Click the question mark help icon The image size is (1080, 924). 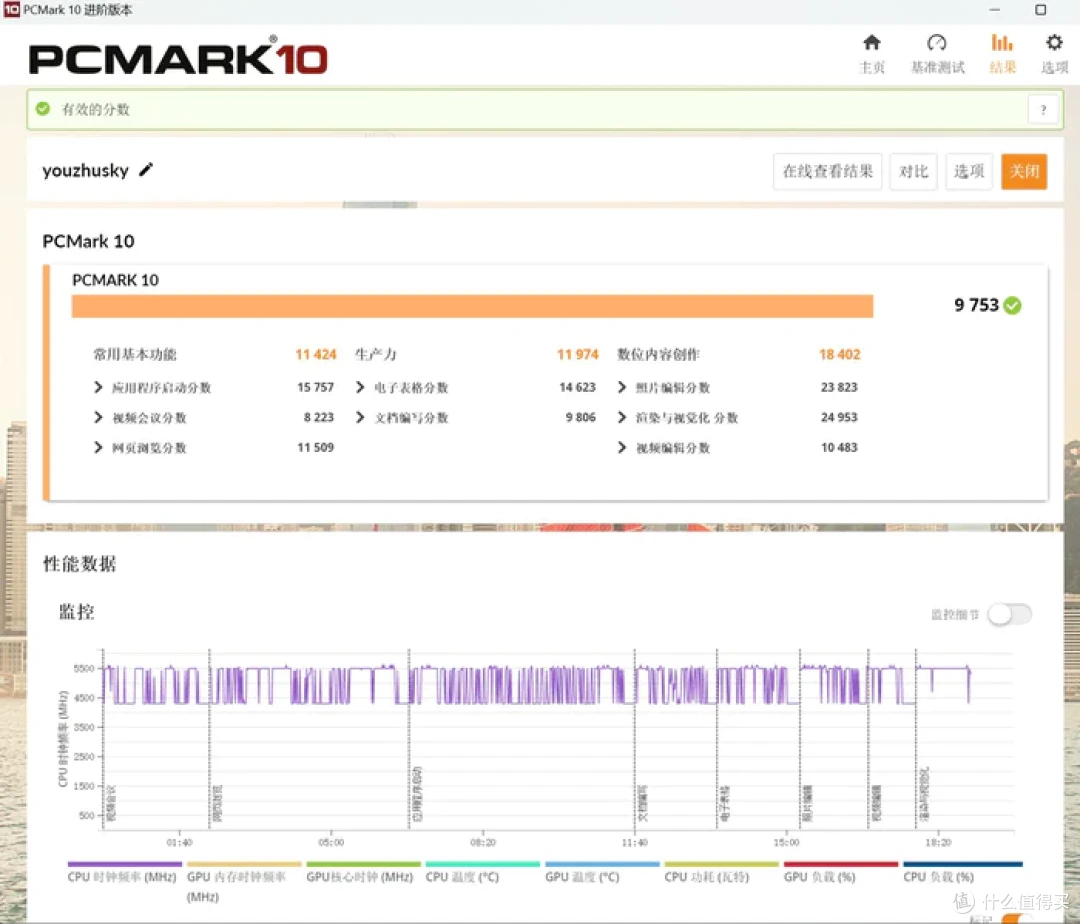click(x=1043, y=109)
